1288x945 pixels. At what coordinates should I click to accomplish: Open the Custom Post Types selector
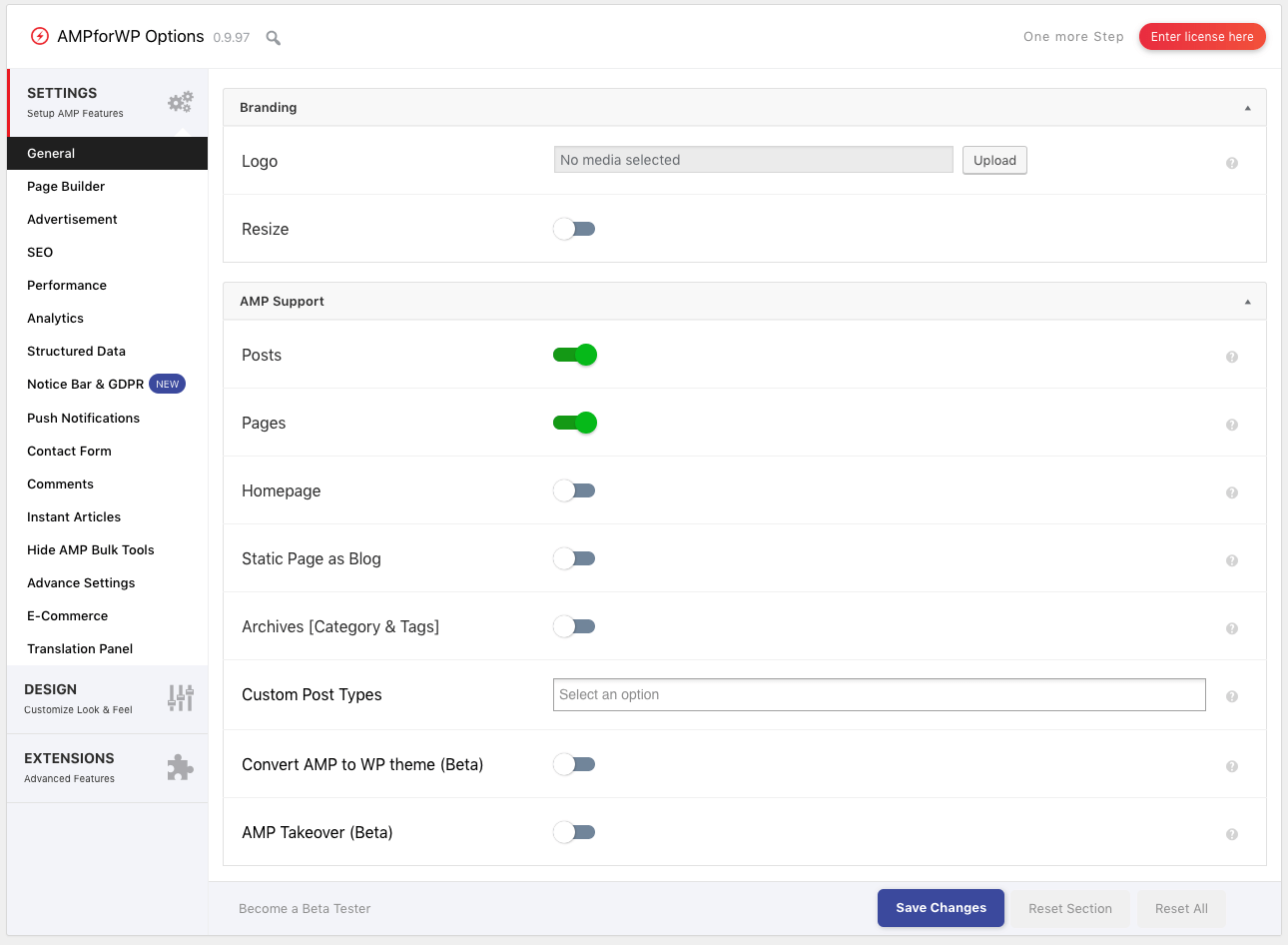(x=879, y=694)
